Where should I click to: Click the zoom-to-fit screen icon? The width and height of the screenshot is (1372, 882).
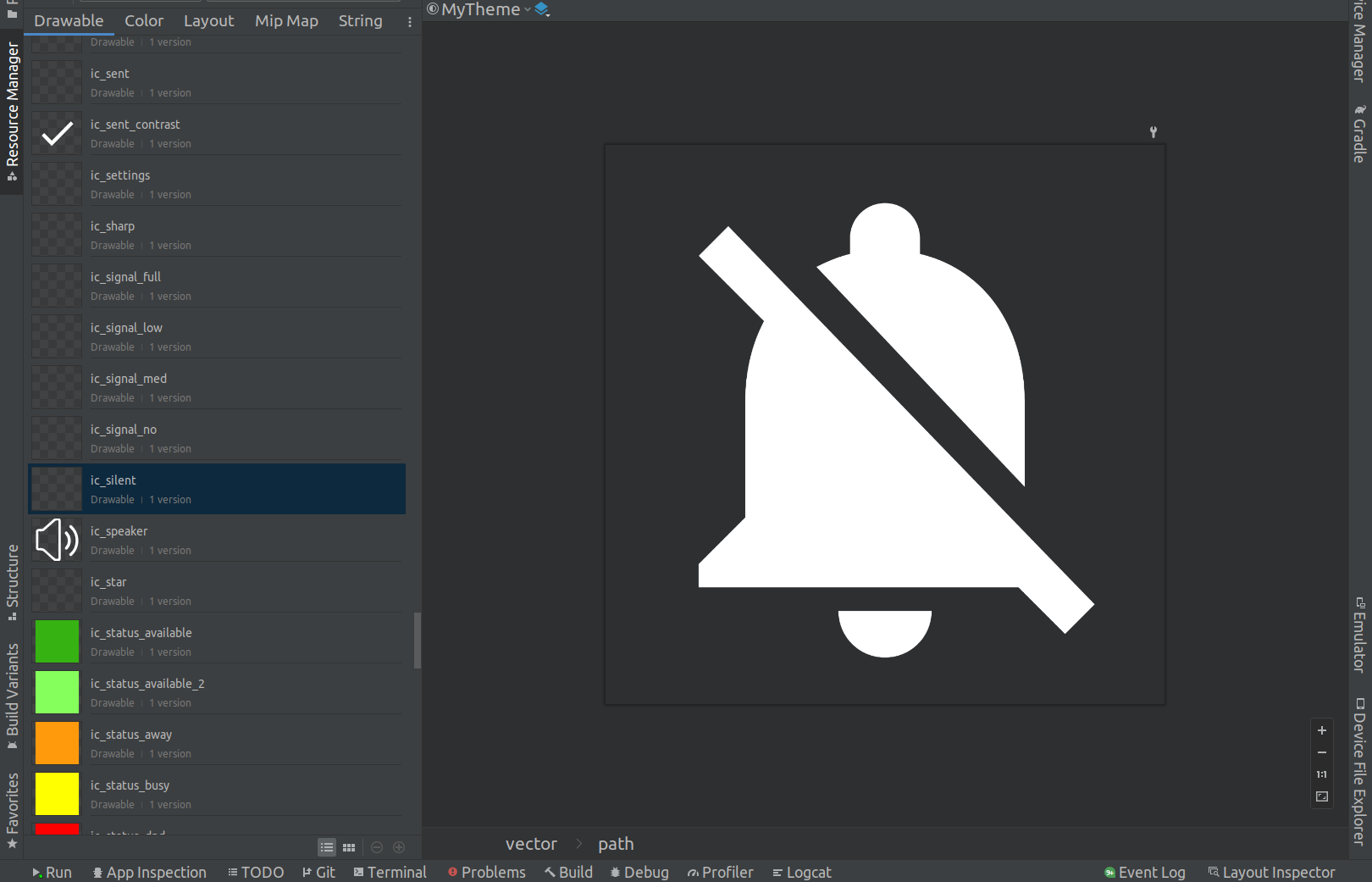(1321, 796)
